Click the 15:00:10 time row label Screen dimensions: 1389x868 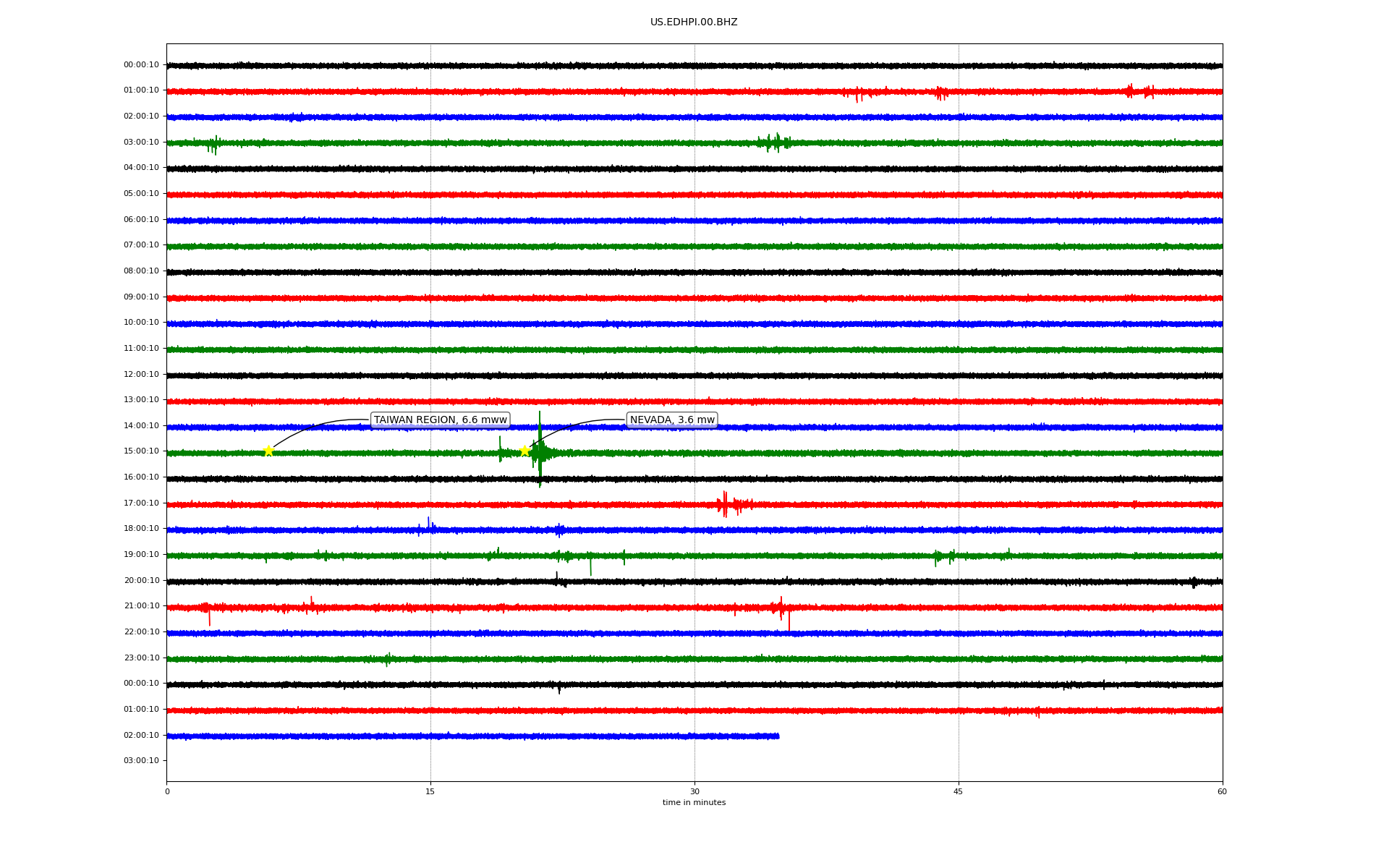[141, 451]
